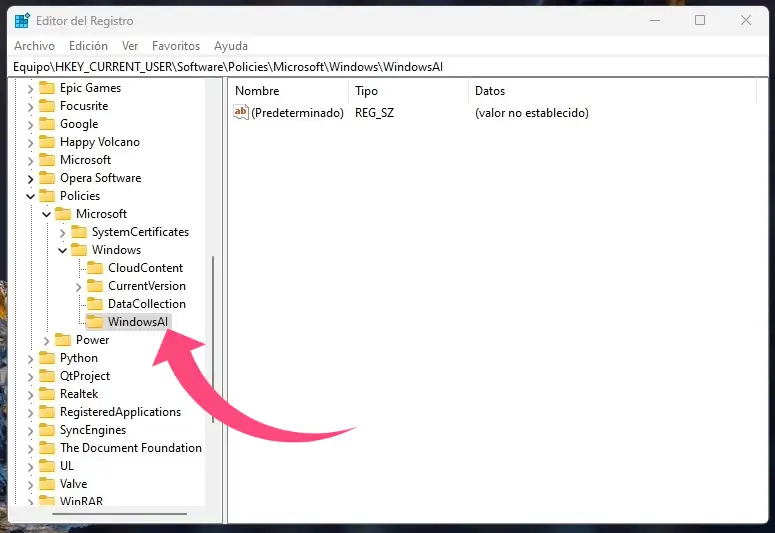Expand the Valve key
Viewport: 775px width, 533px height.
pos(30,485)
